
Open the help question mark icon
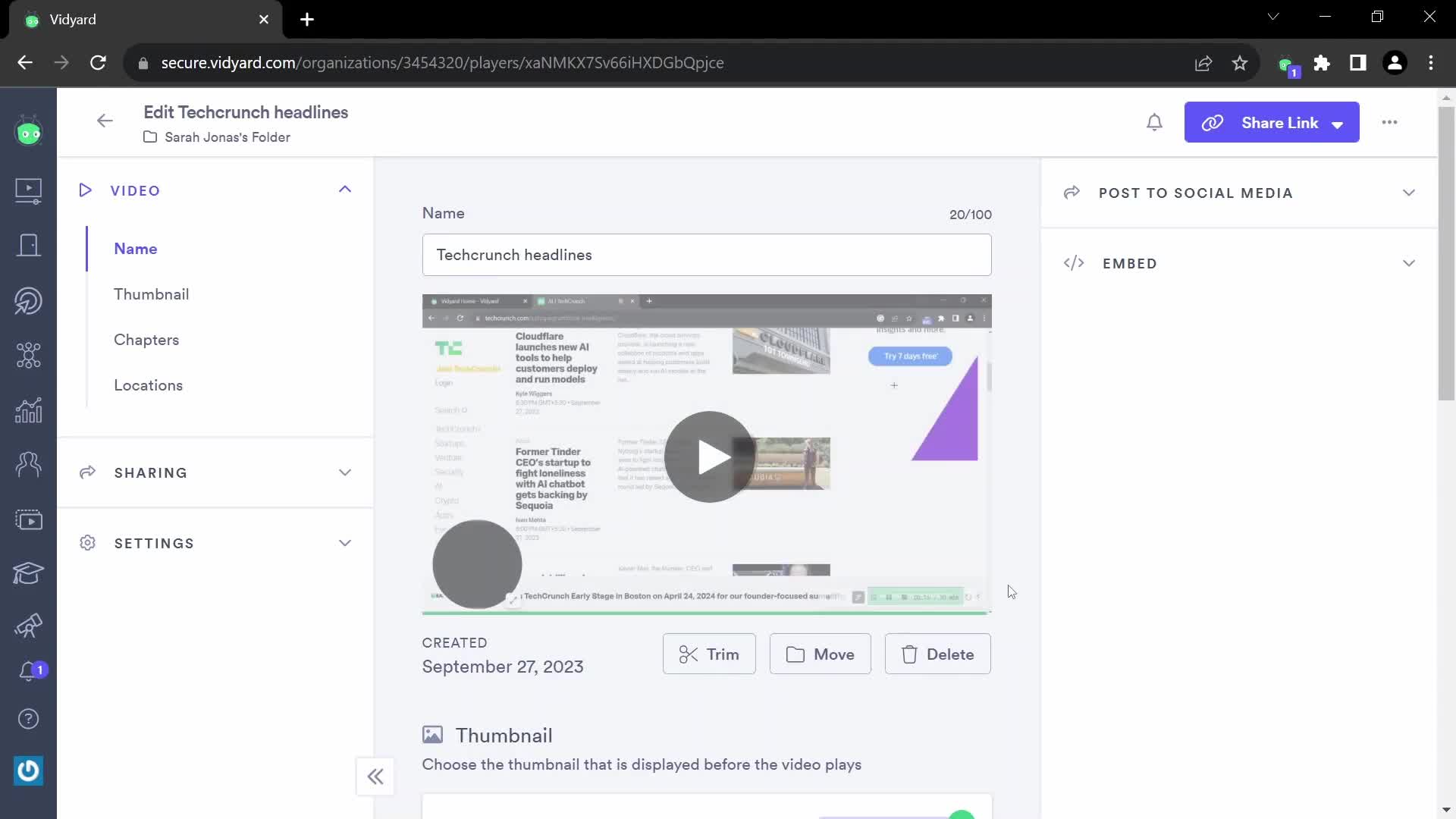(x=29, y=719)
